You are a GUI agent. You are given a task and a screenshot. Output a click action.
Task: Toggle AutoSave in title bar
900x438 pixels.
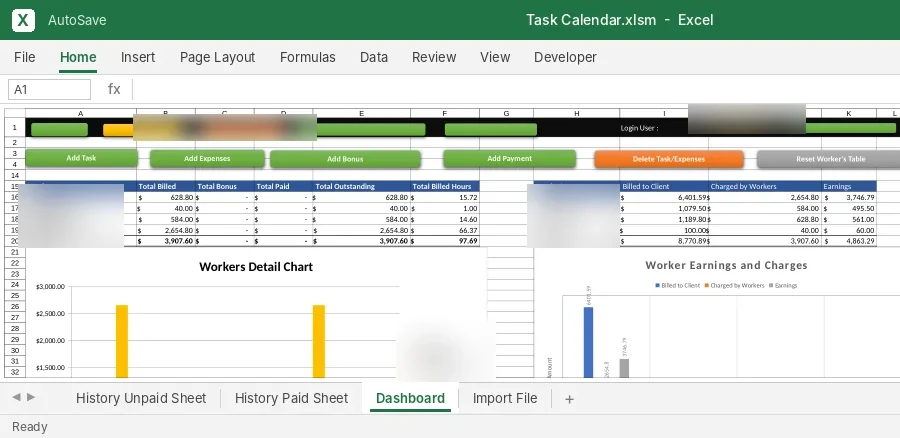[77, 20]
